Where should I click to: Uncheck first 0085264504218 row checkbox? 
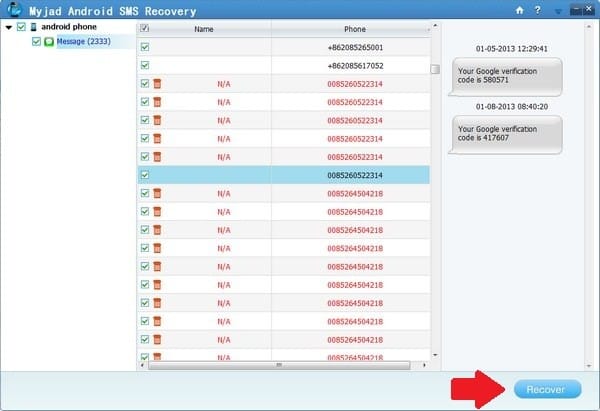coord(145,193)
